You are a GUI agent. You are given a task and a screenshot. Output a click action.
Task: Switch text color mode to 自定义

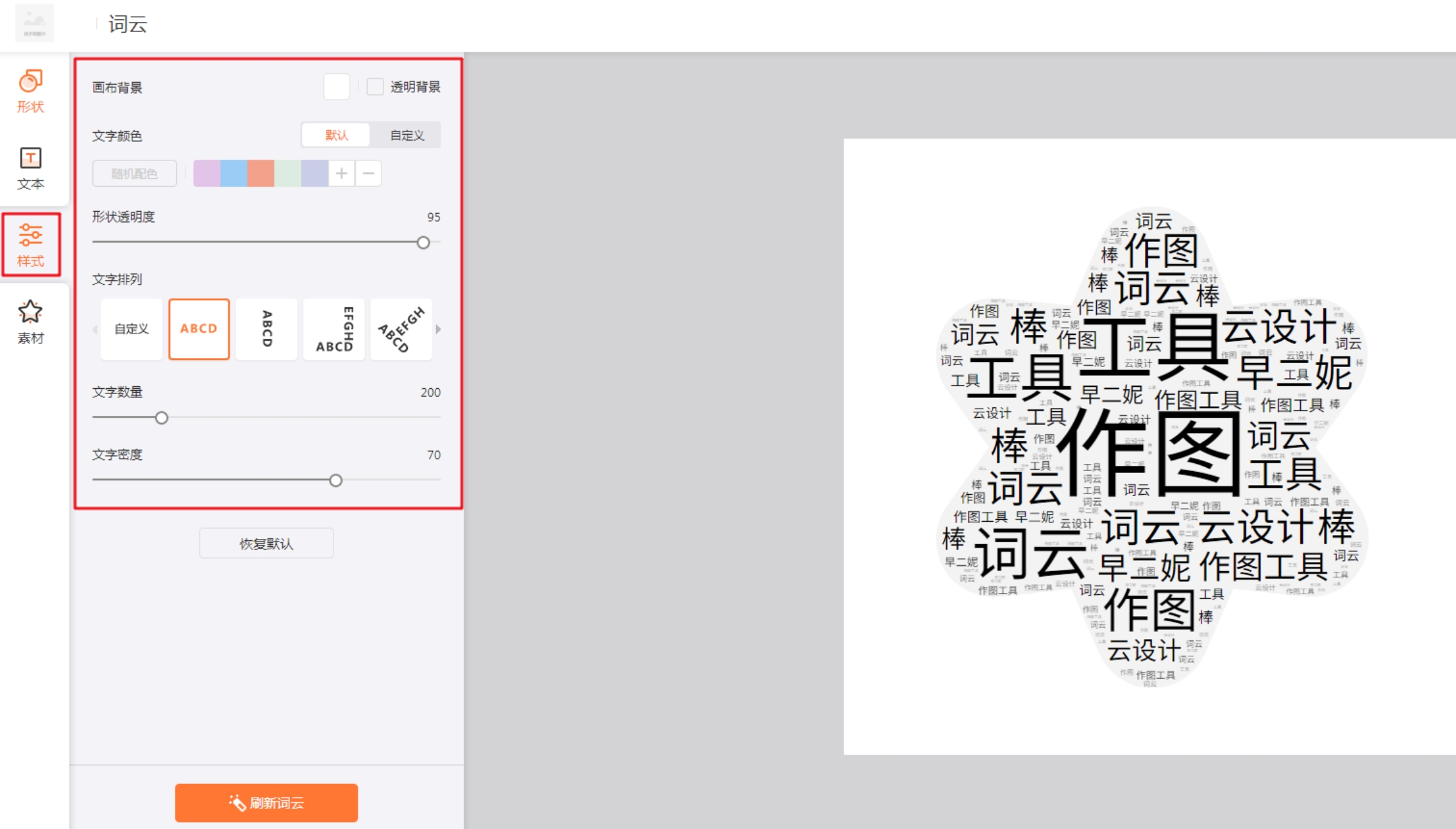pyautogui.click(x=407, y=135)
